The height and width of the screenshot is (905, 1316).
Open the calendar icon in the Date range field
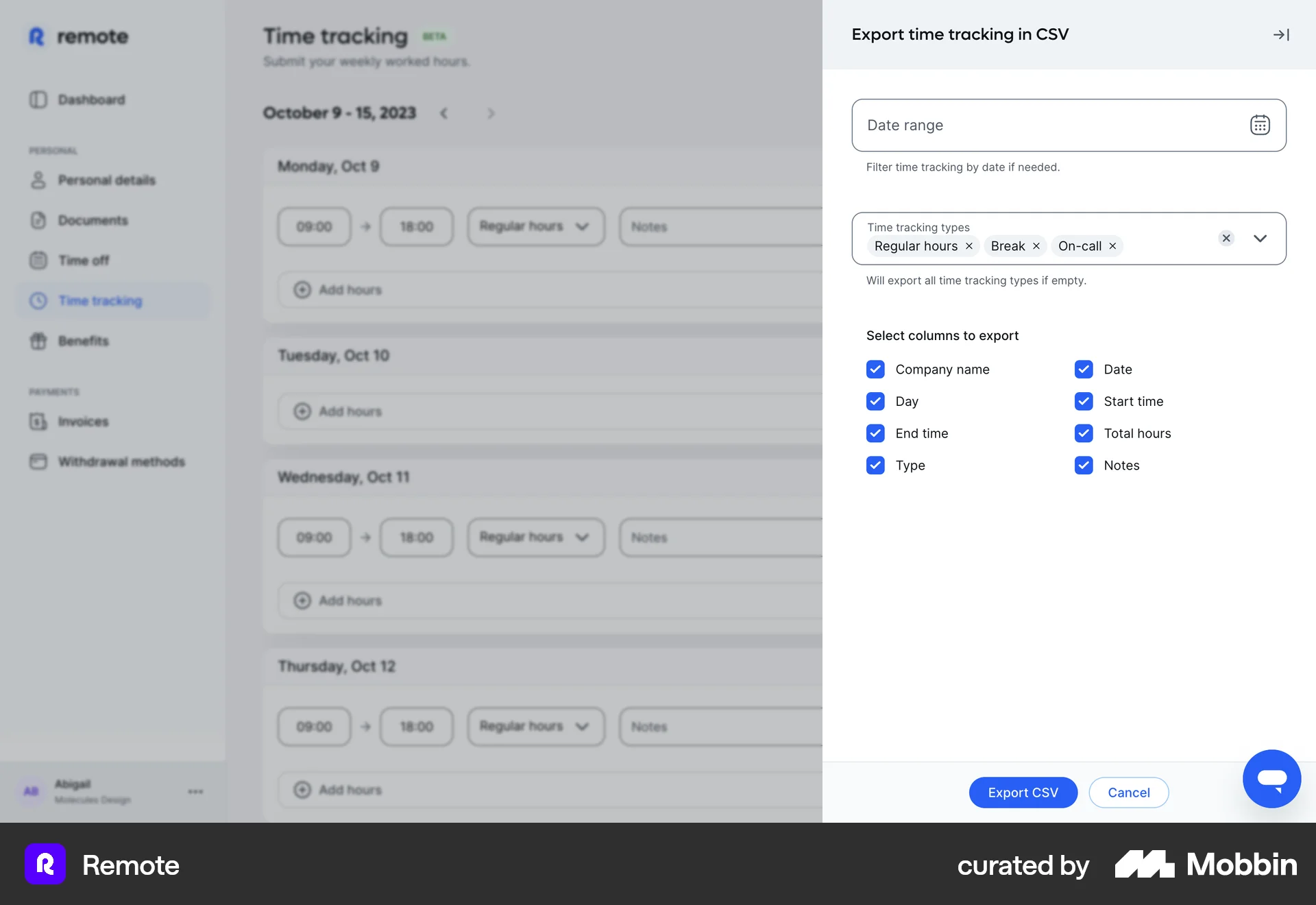pyautogui.click(x=1260, y=125)
